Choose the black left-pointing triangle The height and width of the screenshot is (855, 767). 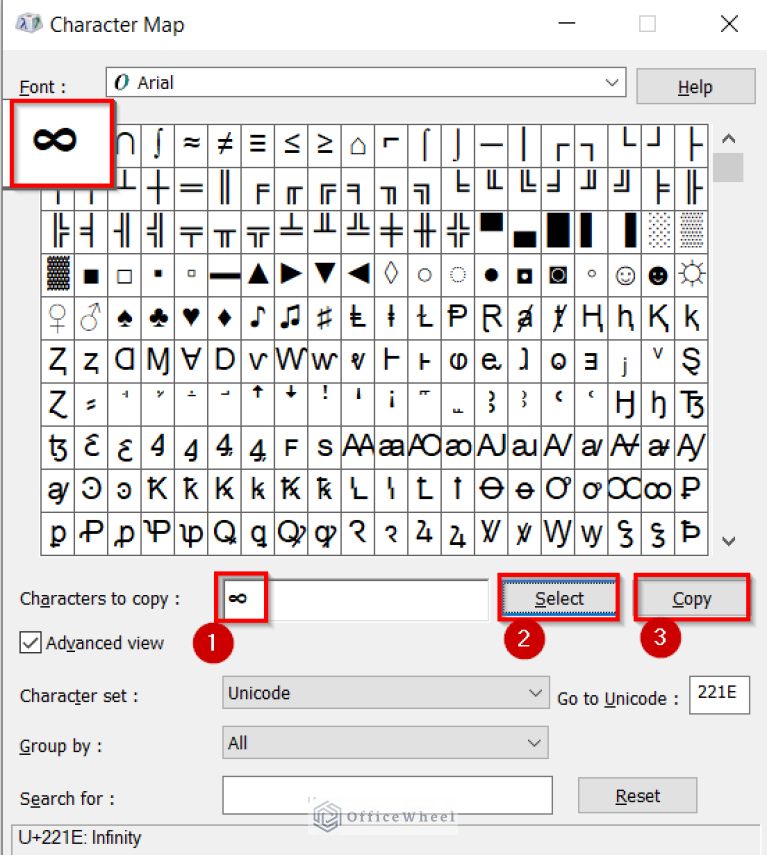pos(358,274)
